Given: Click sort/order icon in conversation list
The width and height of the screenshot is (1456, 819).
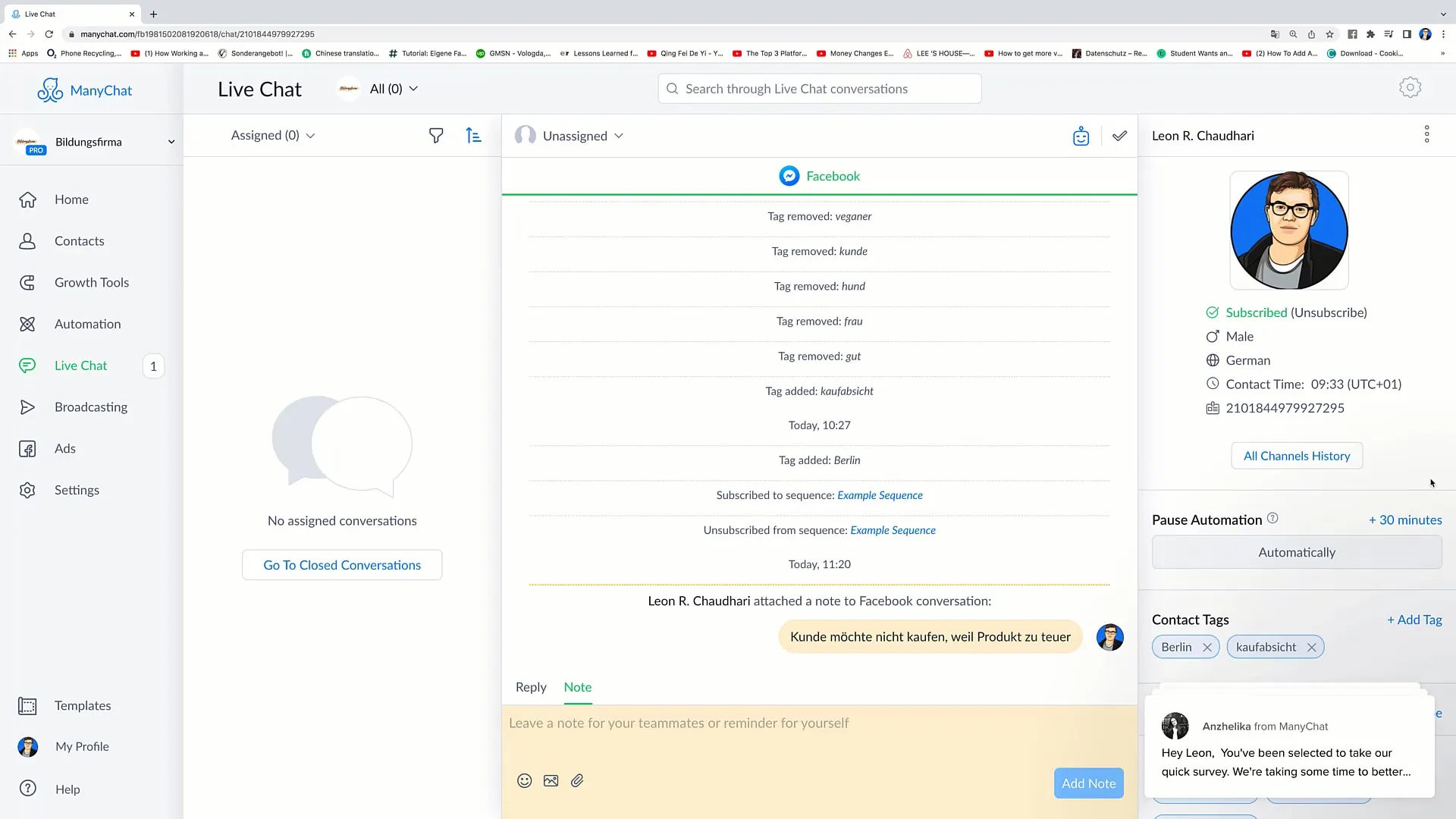Looking at the screenshot, I should coord(474,135).
